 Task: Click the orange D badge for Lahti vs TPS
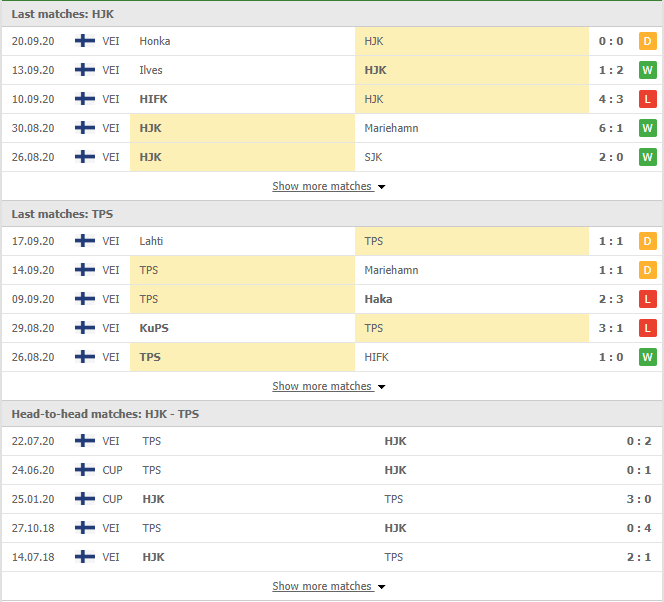(647, 241)
